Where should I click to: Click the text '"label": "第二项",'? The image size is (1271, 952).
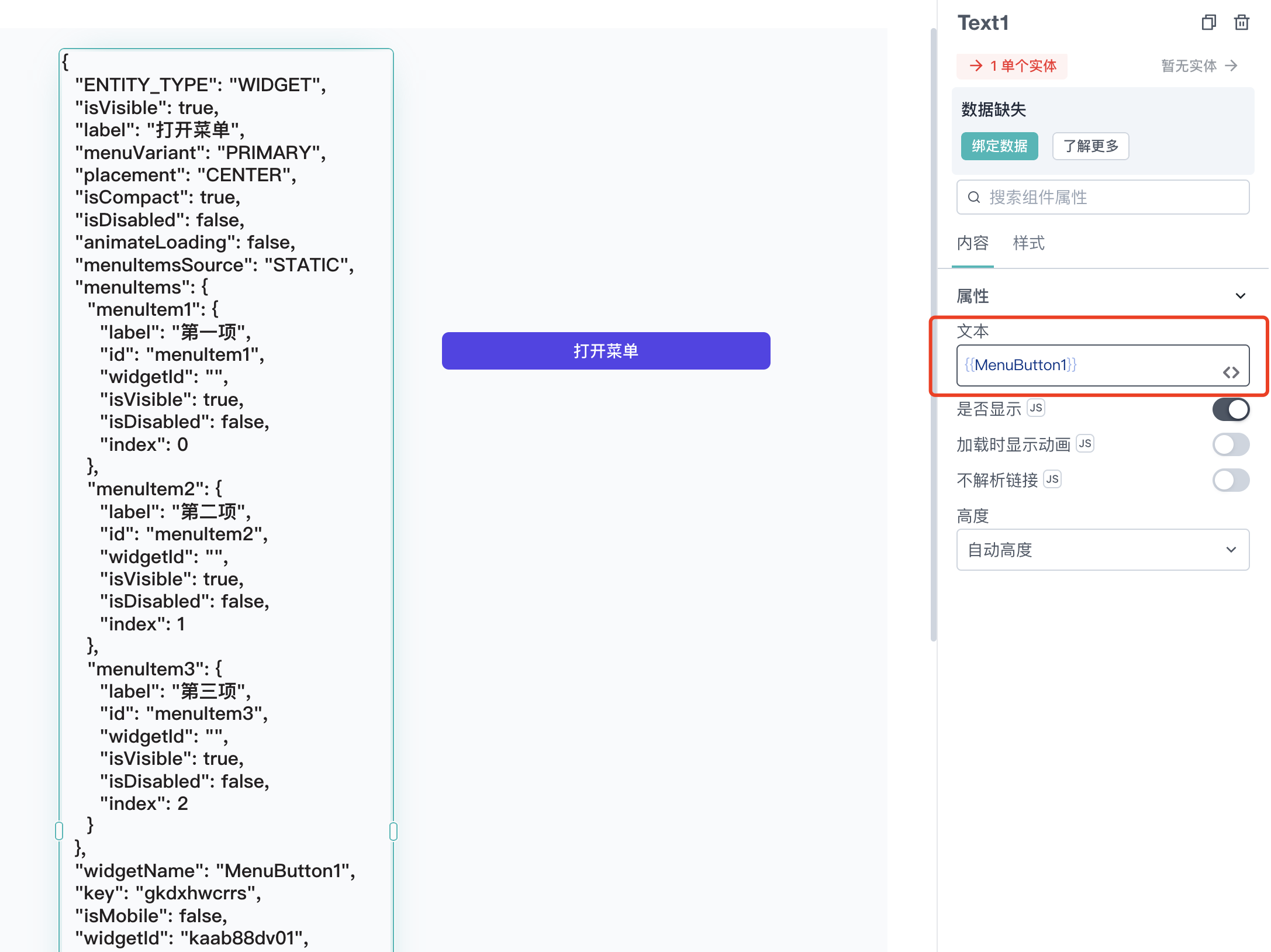point(175,512)
